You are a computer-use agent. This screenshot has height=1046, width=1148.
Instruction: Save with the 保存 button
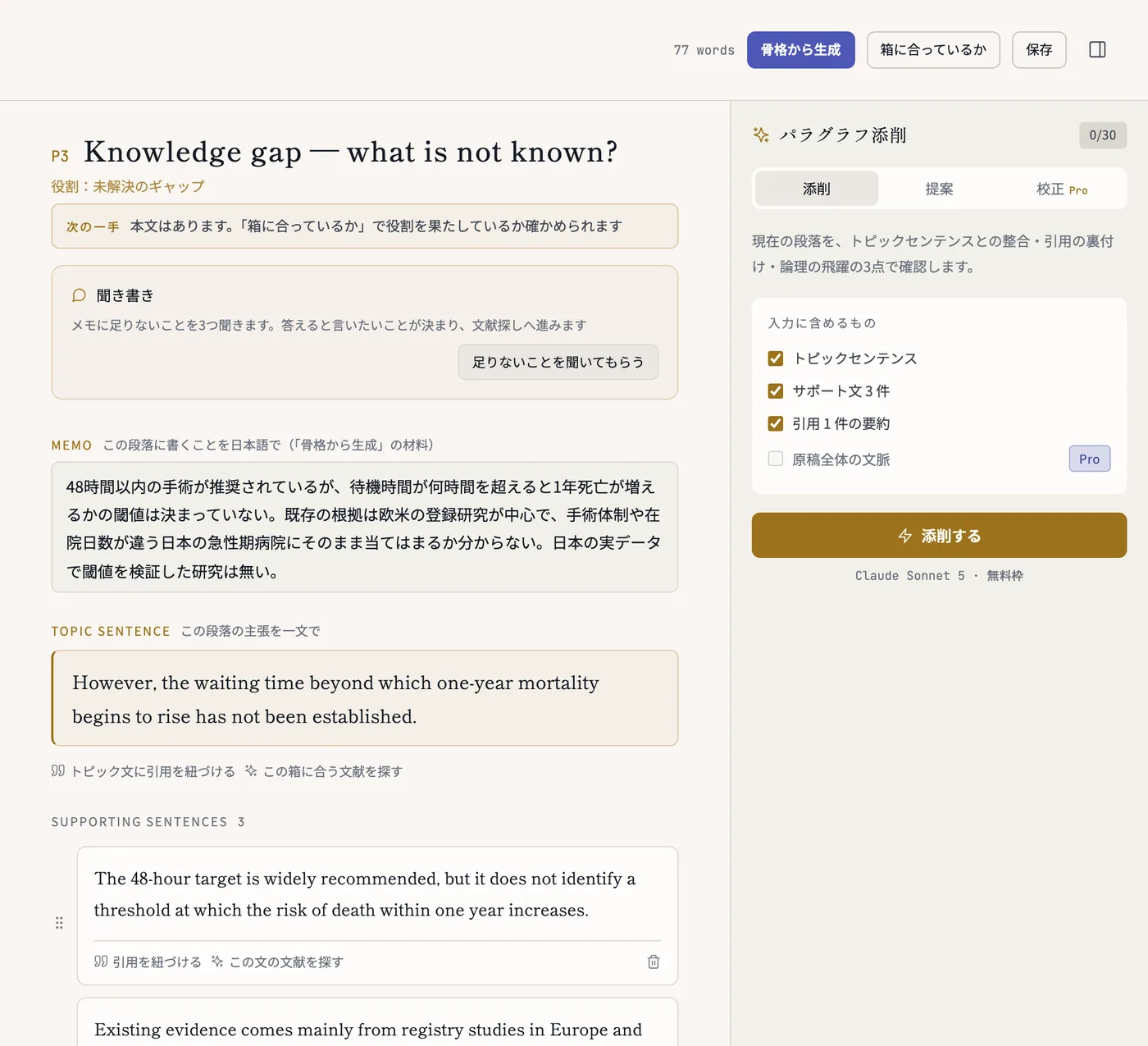click(1039, 50)
